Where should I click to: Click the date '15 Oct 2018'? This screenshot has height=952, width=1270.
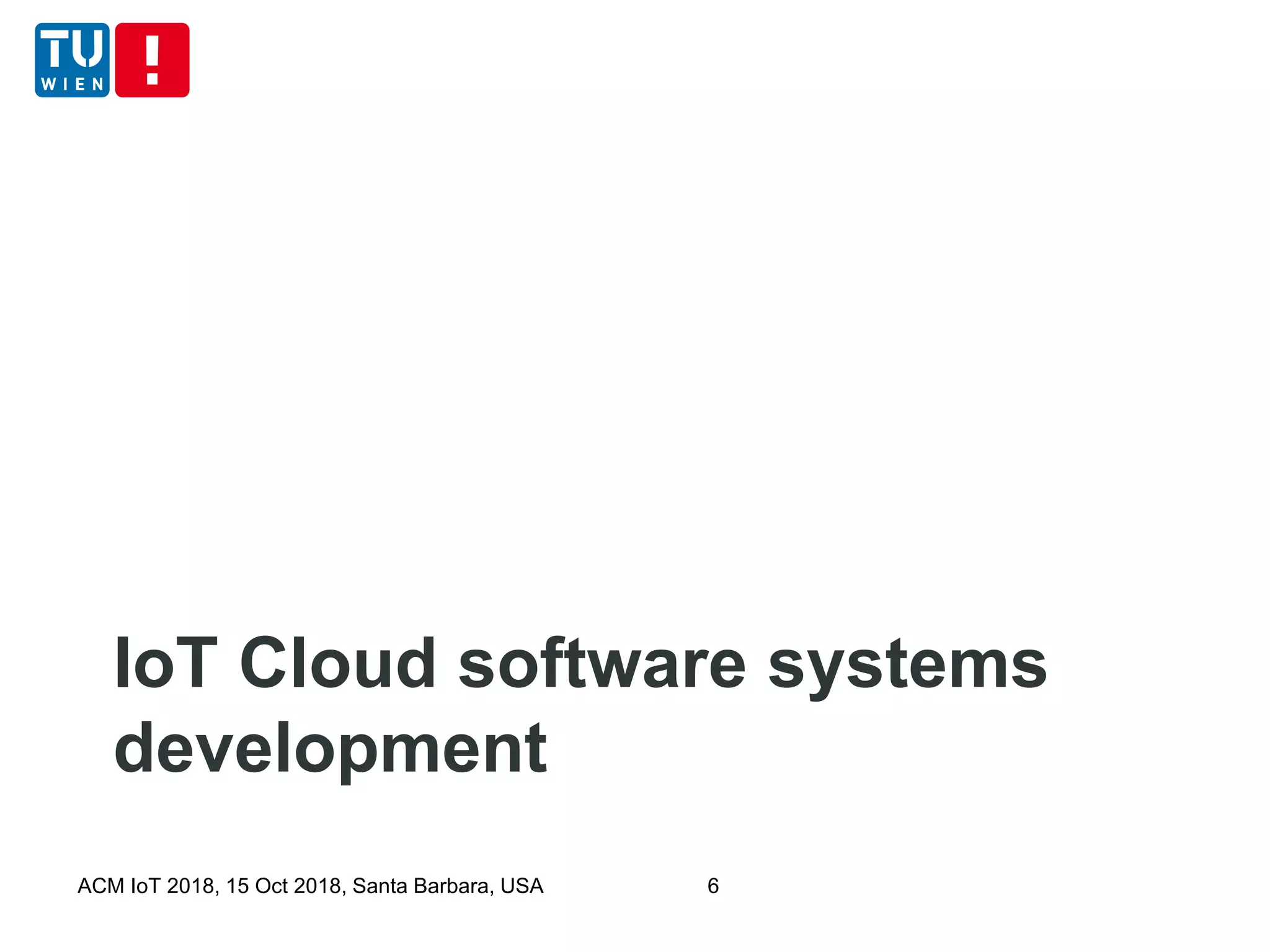tap(285, 886)
